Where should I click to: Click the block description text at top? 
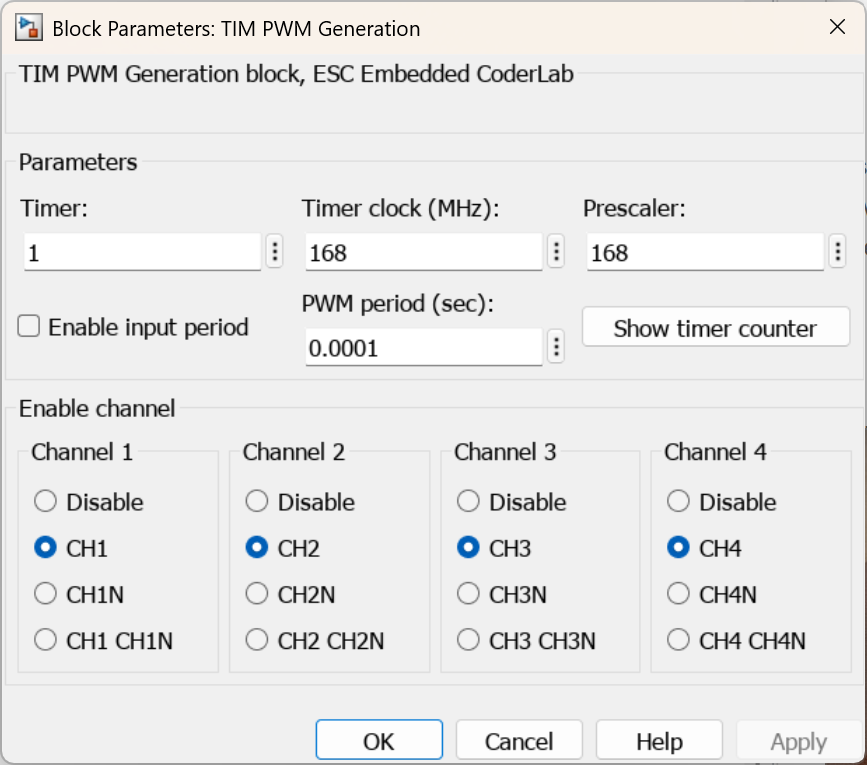[x=296, y=74]
